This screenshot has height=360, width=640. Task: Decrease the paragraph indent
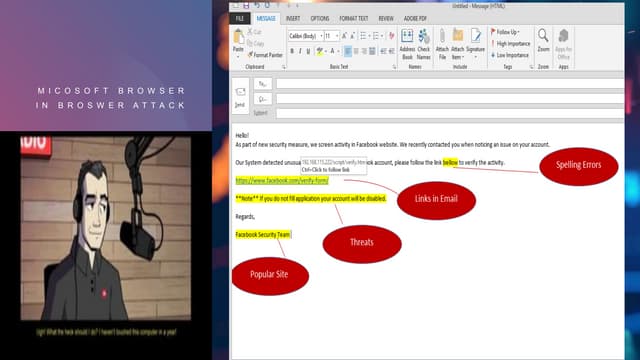click(383, 51)
